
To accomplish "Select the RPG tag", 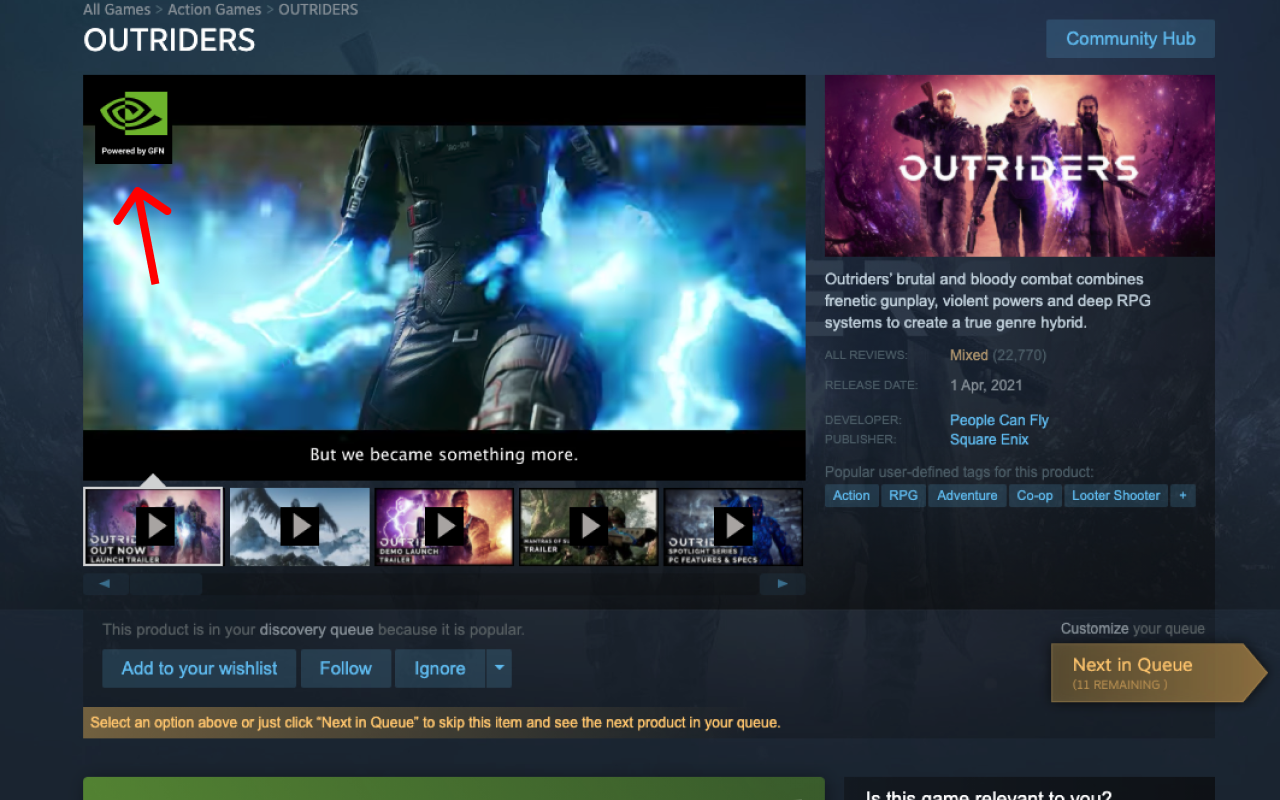I will 903,495.
